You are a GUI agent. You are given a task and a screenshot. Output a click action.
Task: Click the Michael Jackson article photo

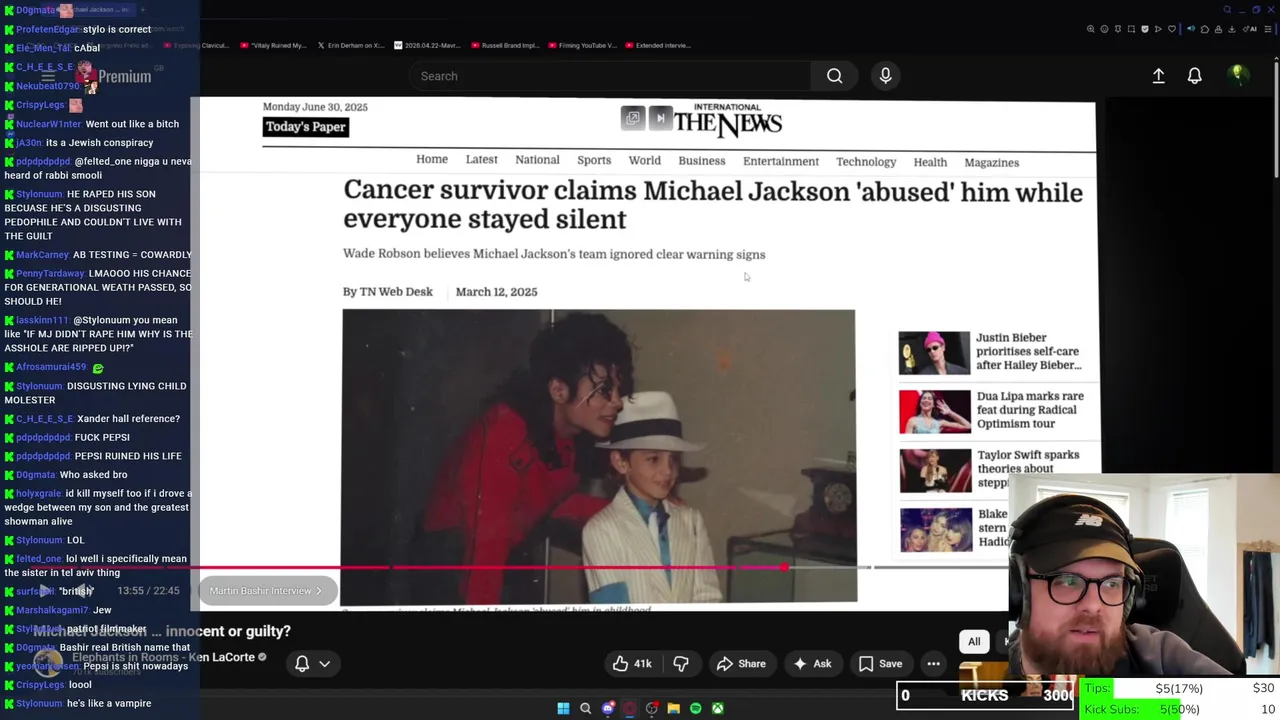[x=599, y=456]
